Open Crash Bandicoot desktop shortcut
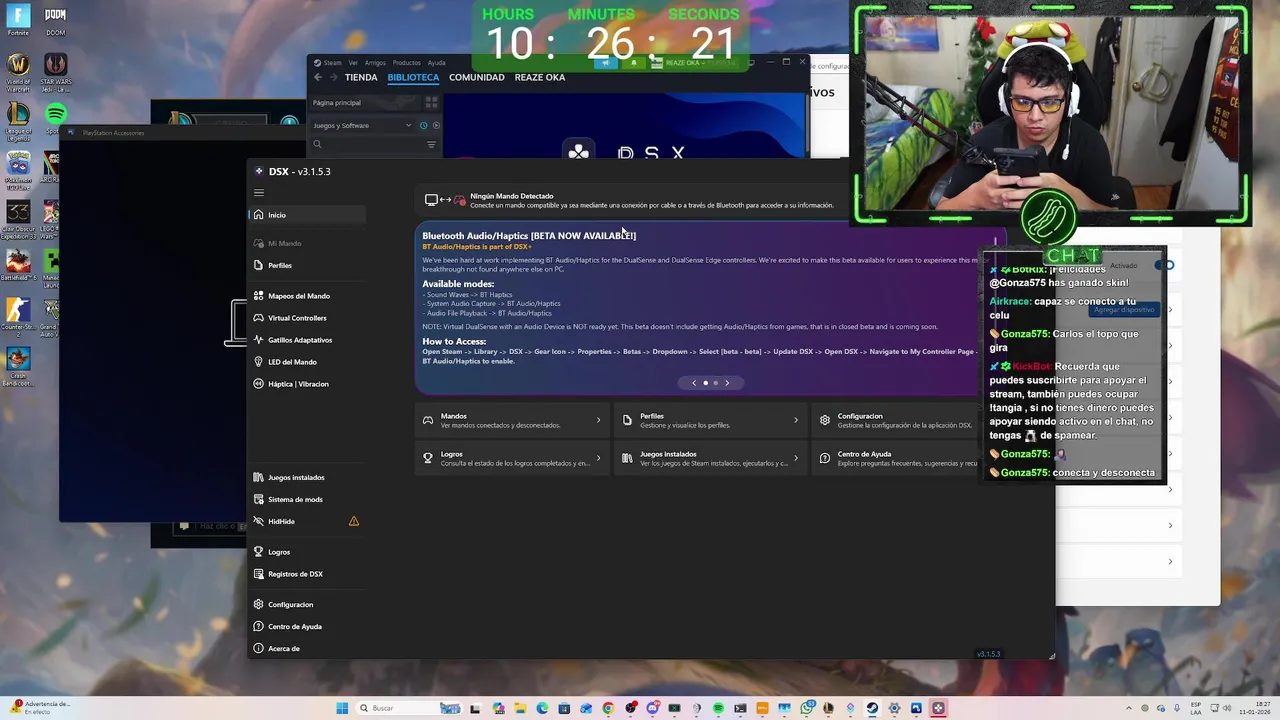This screenshot has width=1280, height=720. tap(18, 366)
